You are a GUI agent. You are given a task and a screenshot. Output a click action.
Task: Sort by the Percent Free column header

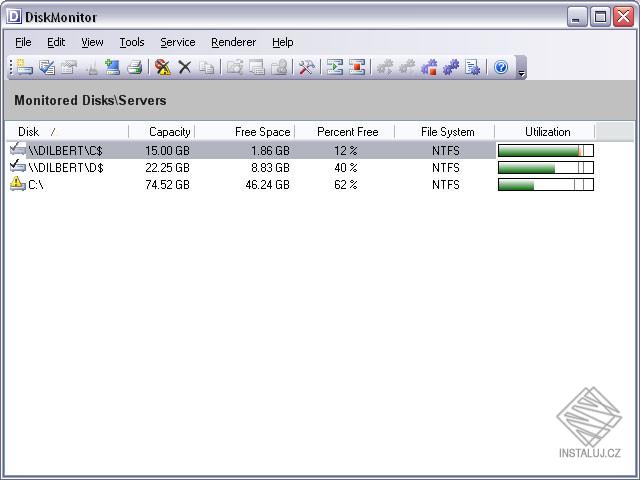pos(344,132)
